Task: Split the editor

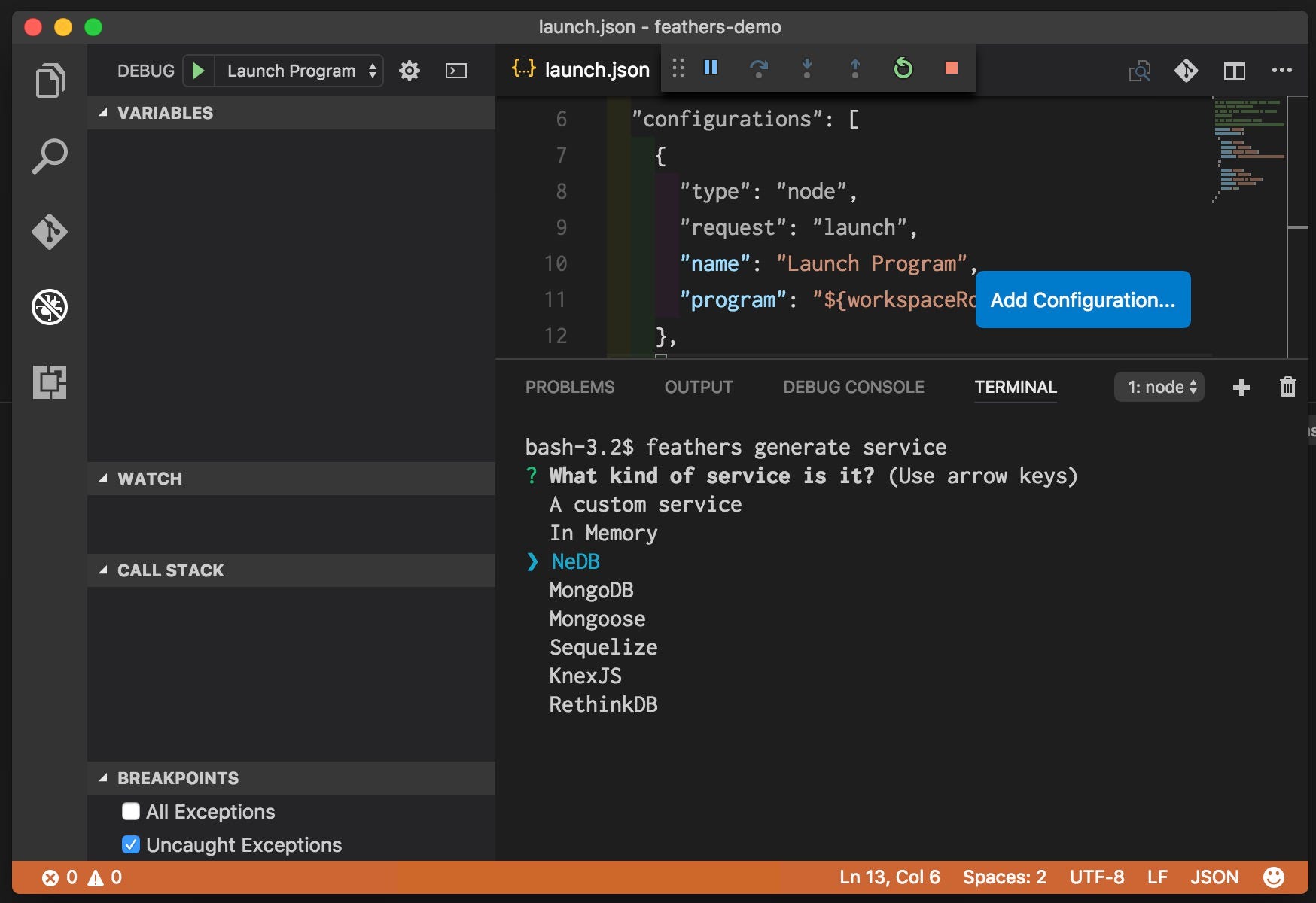Action: pyautogui.click(x=1235, y=71)
